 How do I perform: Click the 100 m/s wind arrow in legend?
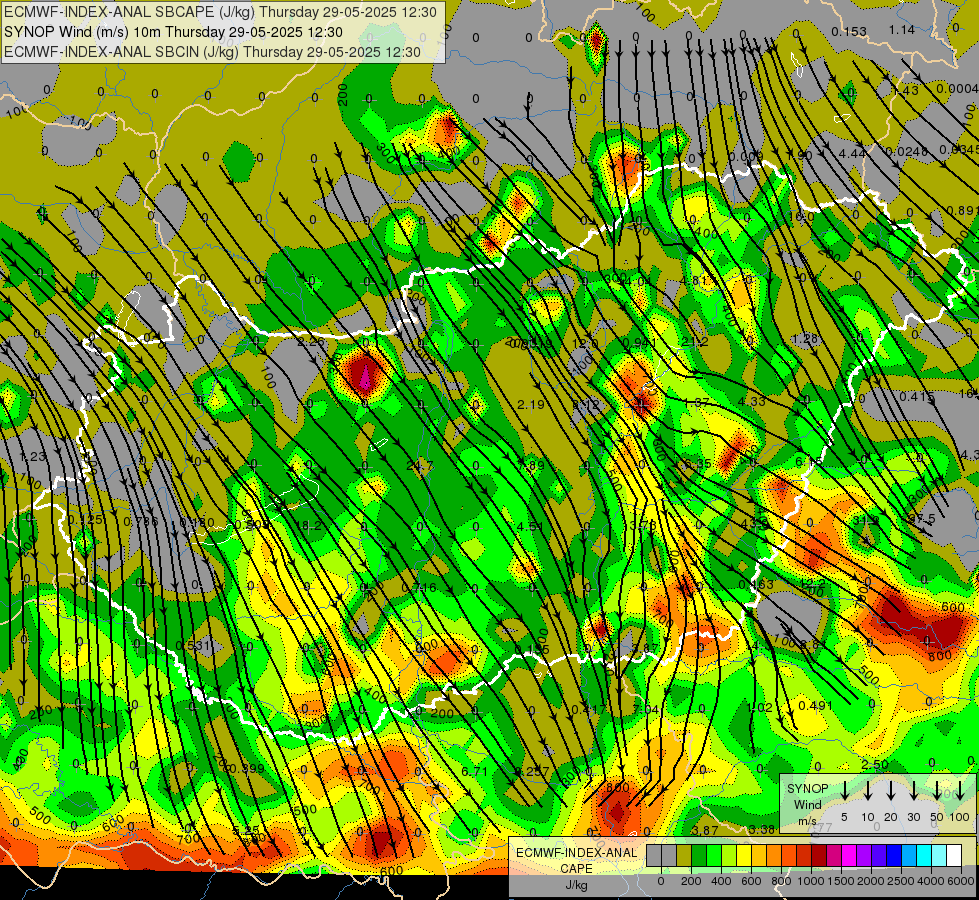click(960, 790)
